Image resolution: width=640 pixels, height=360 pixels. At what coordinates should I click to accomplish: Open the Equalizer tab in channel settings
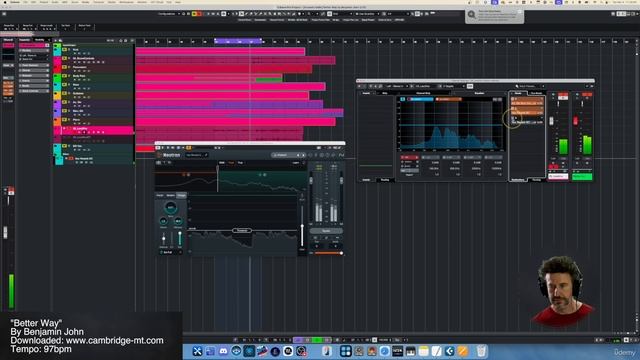click(x=479, y=93)
